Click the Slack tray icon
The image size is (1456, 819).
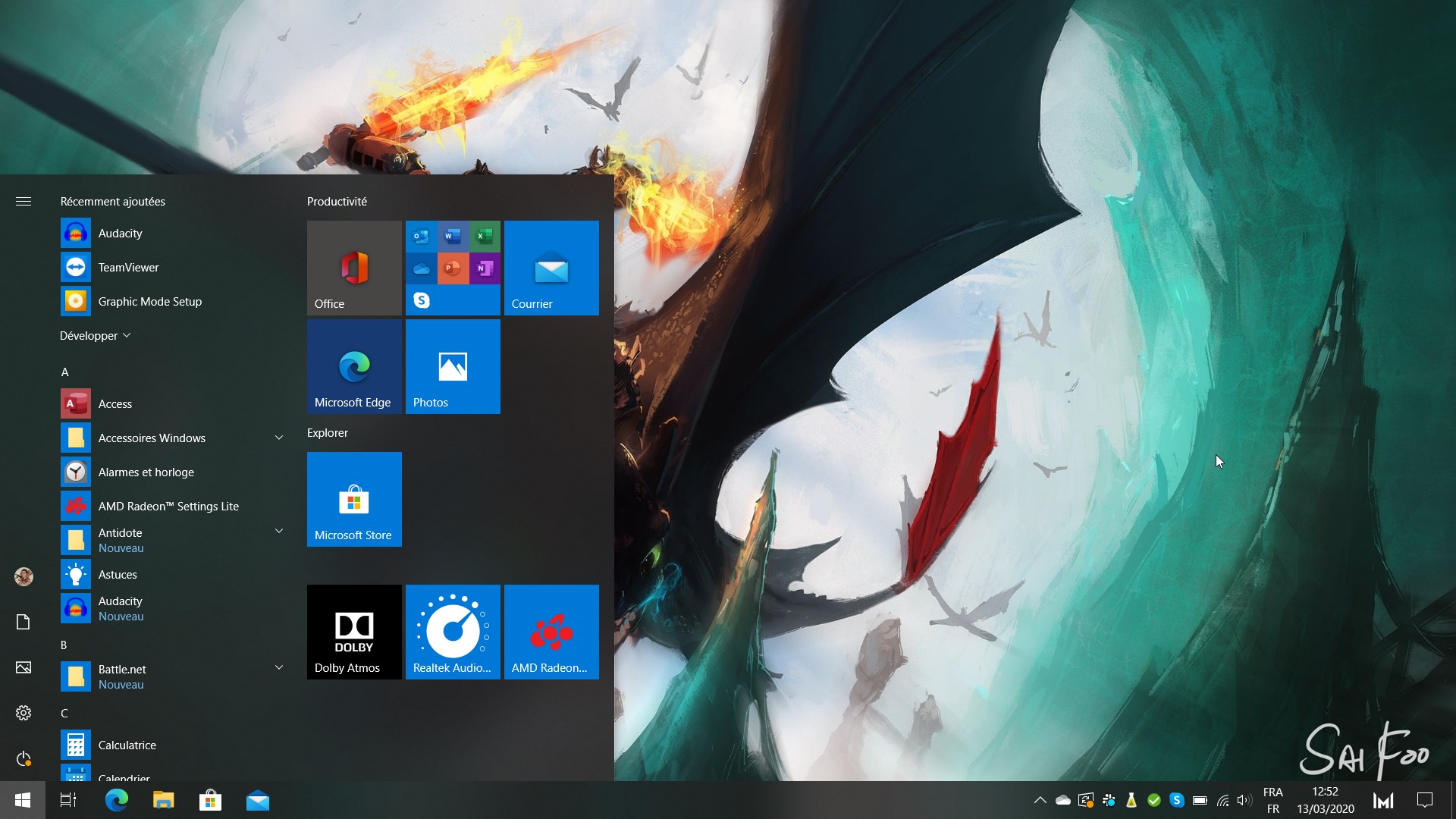coord(1109,800)
